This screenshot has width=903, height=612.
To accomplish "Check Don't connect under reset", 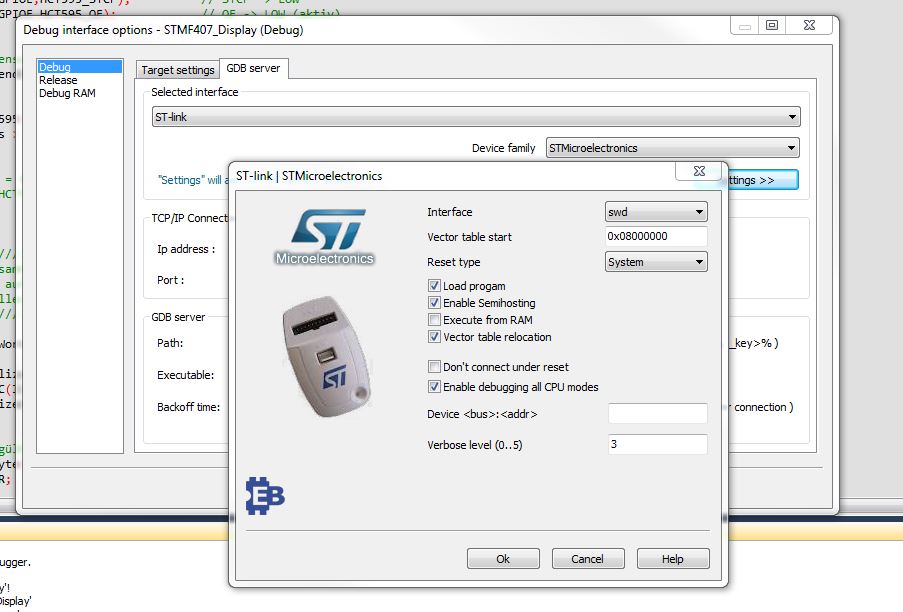I will 434,367.
